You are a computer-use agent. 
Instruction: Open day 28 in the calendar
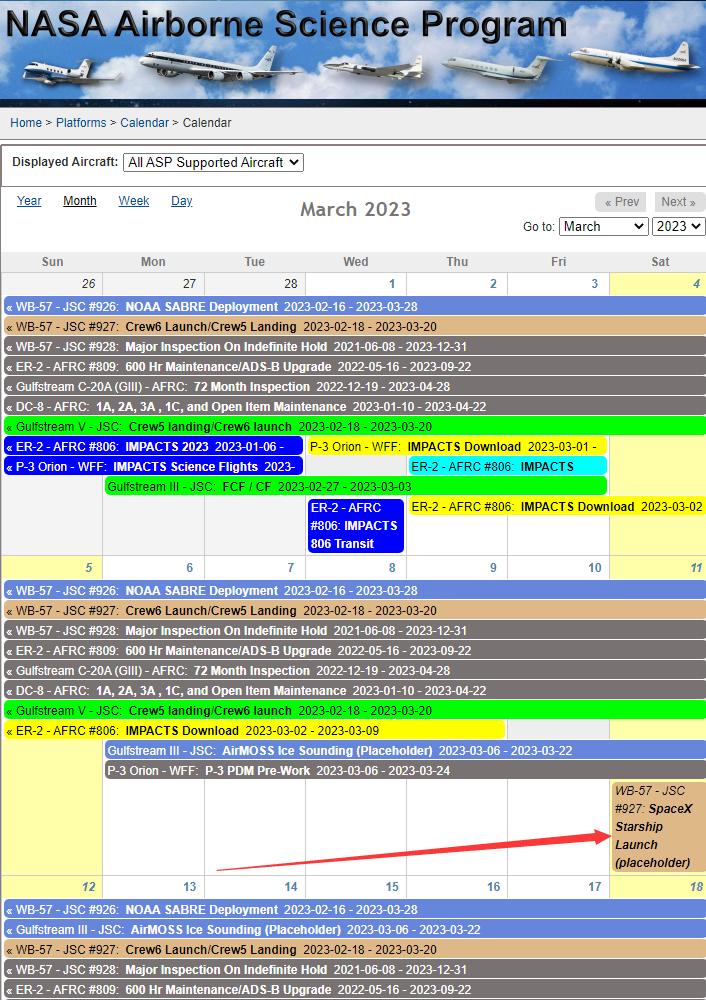pos(291,284)
